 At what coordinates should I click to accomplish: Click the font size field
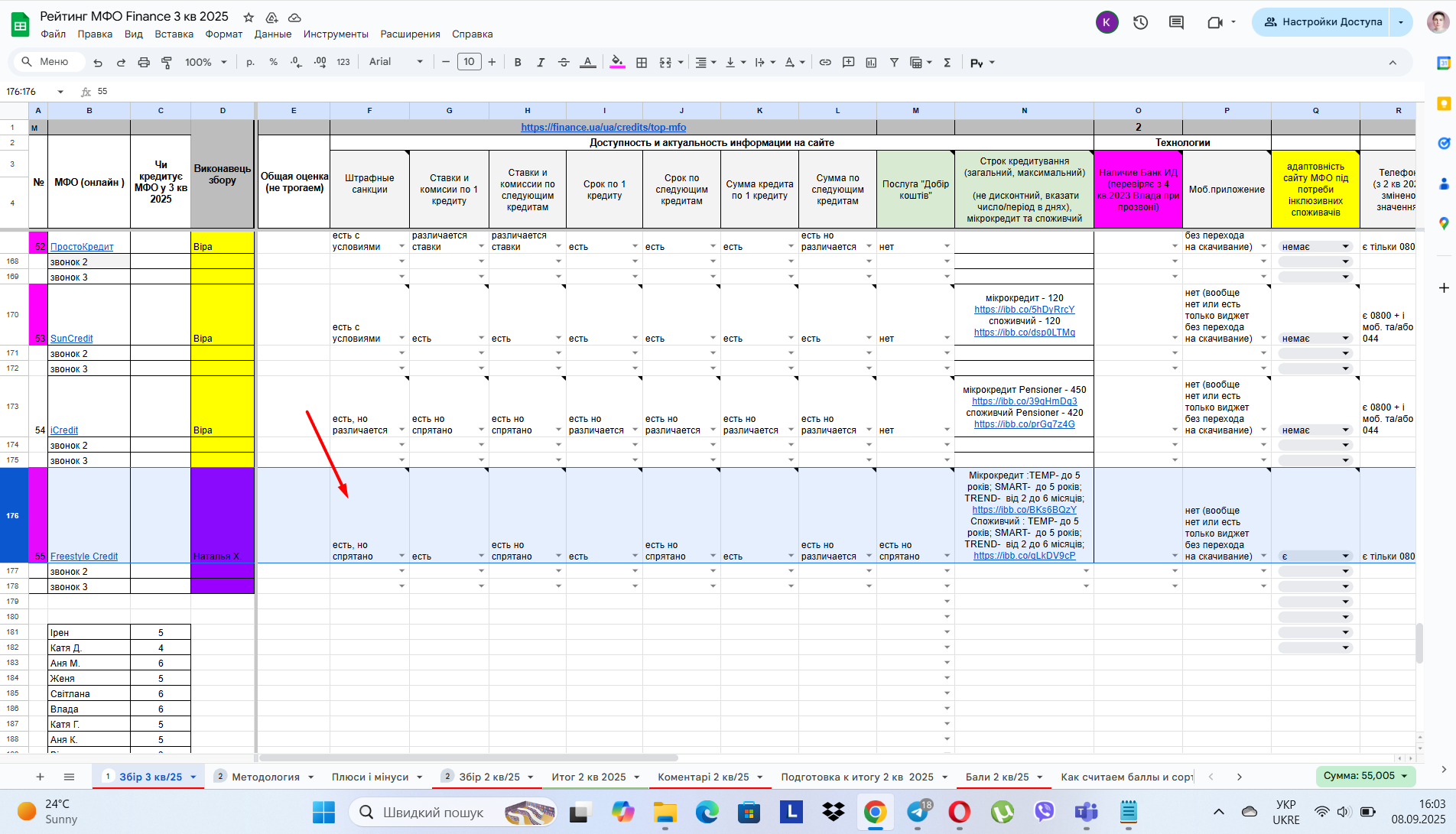pos(469,62)
